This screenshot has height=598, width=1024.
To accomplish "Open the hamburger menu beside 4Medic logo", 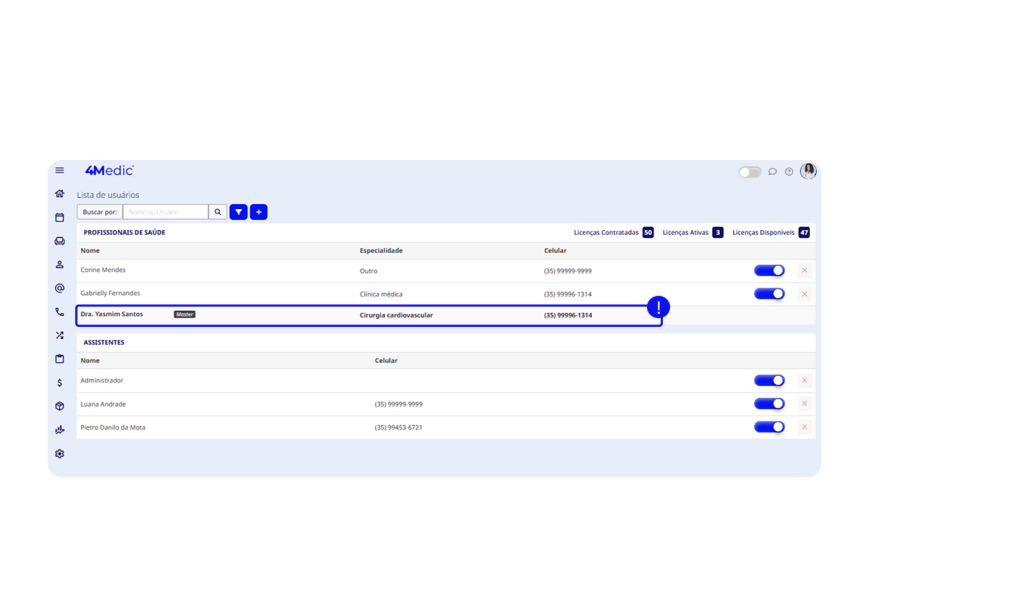I will (x=60, y=171).
